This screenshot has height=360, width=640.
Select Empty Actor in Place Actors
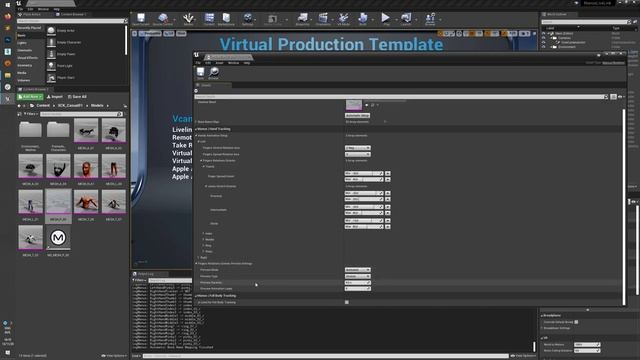point(65,31)
